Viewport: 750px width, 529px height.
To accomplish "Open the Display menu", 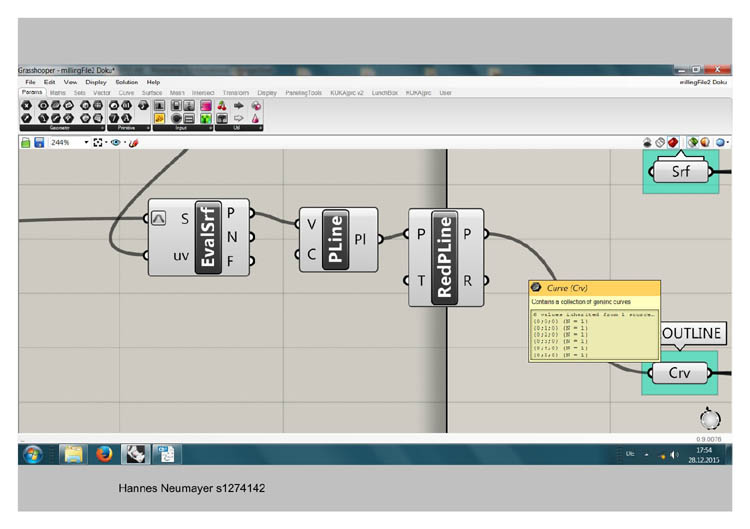I will [x=96, y=82].
